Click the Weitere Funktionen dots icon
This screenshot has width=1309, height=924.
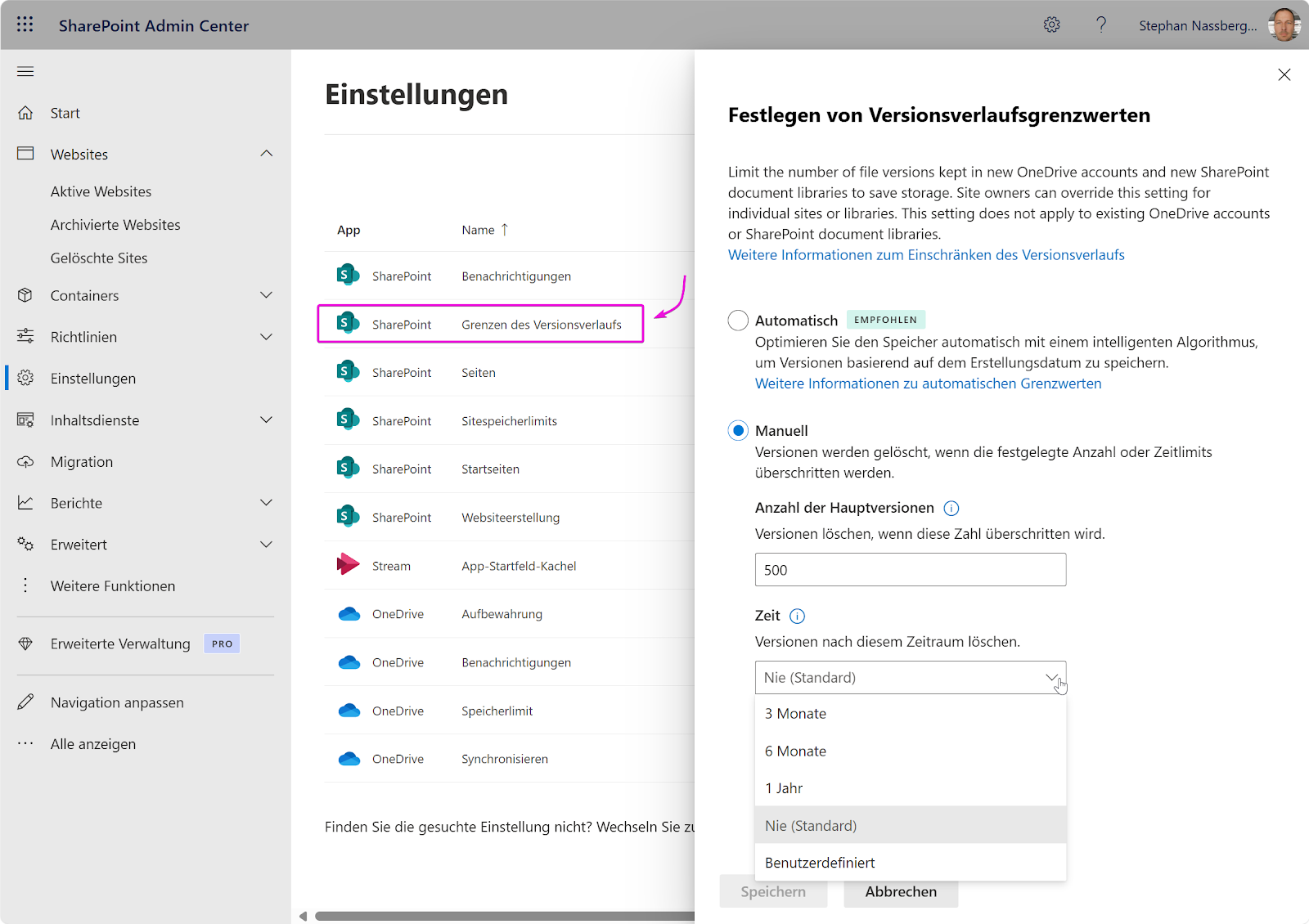25,585
